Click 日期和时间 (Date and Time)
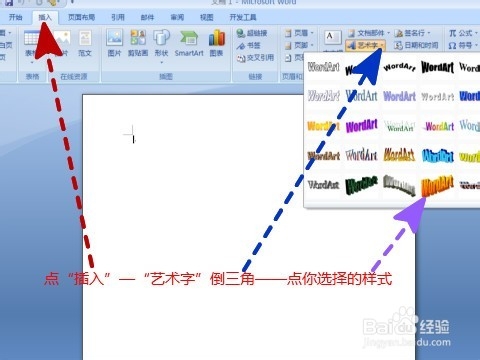Image resolution: width=480 pixels, height=360 pixels. [416, 45]
